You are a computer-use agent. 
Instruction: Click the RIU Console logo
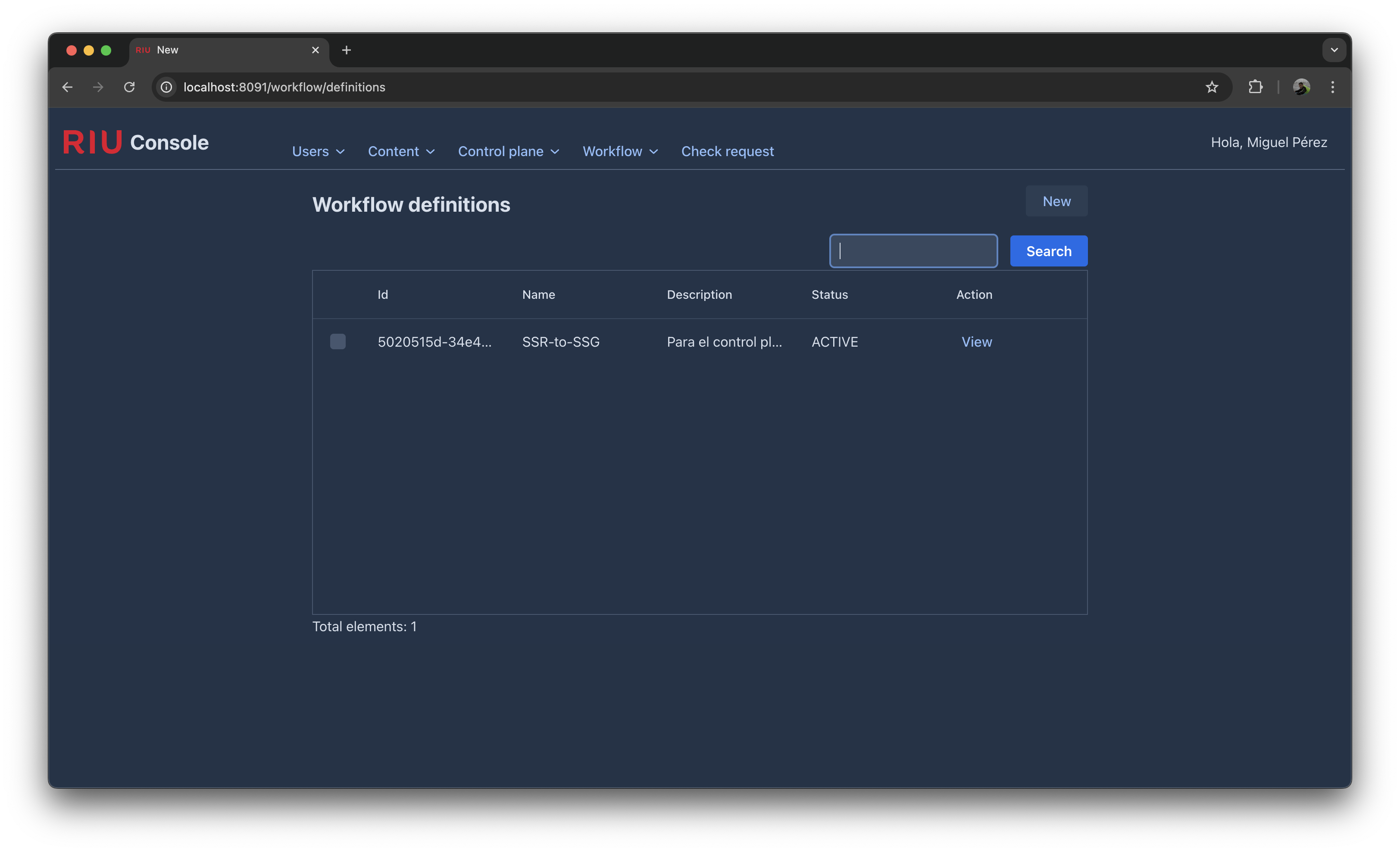pyautogui.click(x=136, y=142)
